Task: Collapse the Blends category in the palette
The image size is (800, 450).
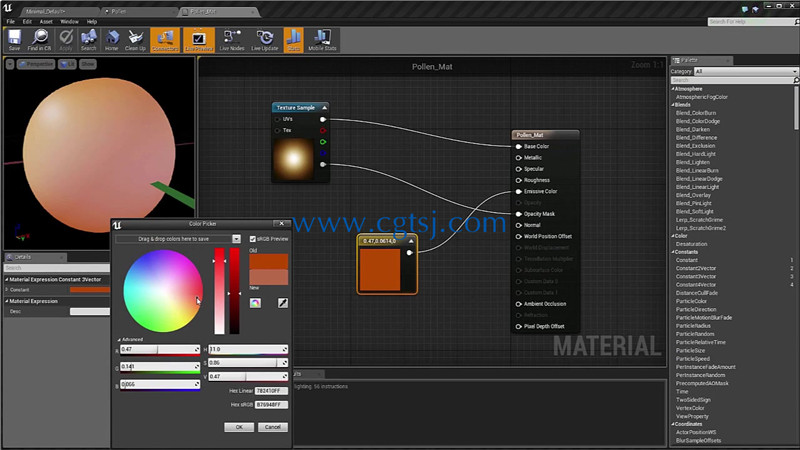Action: click(x=673, y=105)
